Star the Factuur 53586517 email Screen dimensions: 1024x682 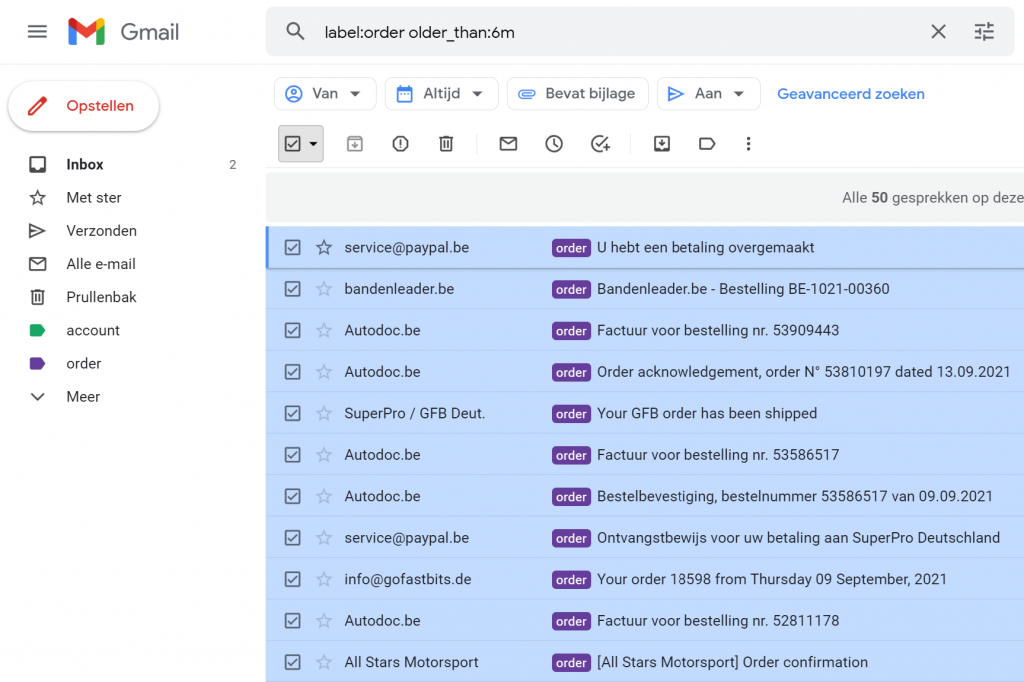[324, 455]
